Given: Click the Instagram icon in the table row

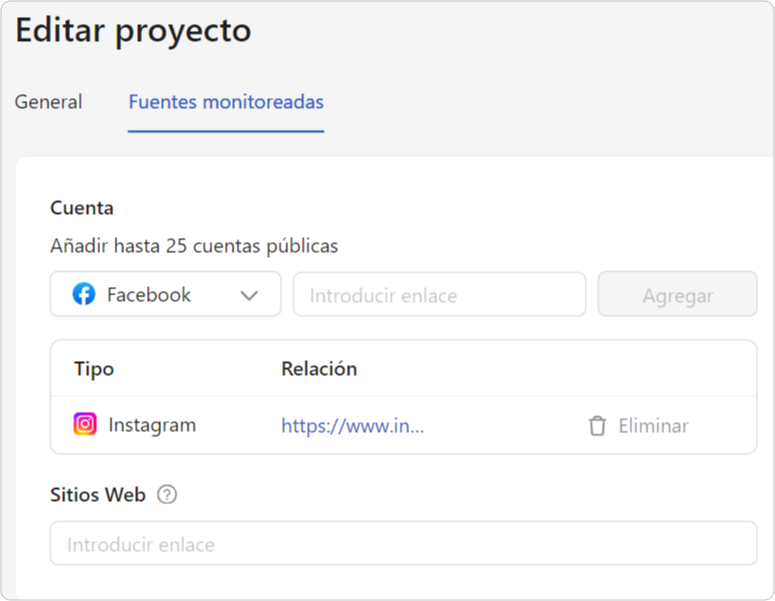Looking at the screenshot, I should pos(85,425).
